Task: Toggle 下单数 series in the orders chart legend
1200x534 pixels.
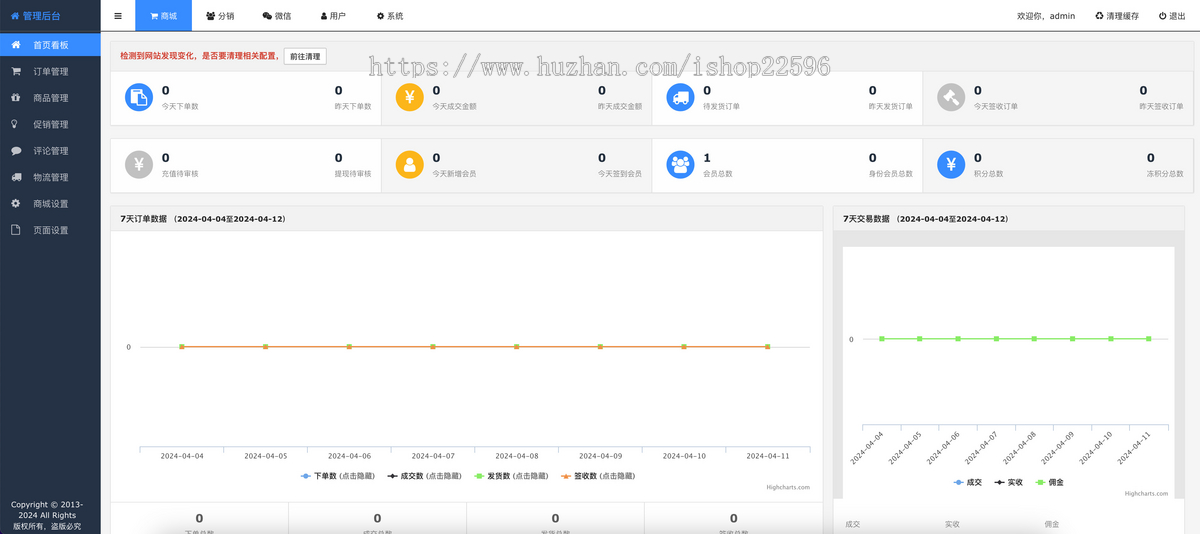Action: click(337, 476)
